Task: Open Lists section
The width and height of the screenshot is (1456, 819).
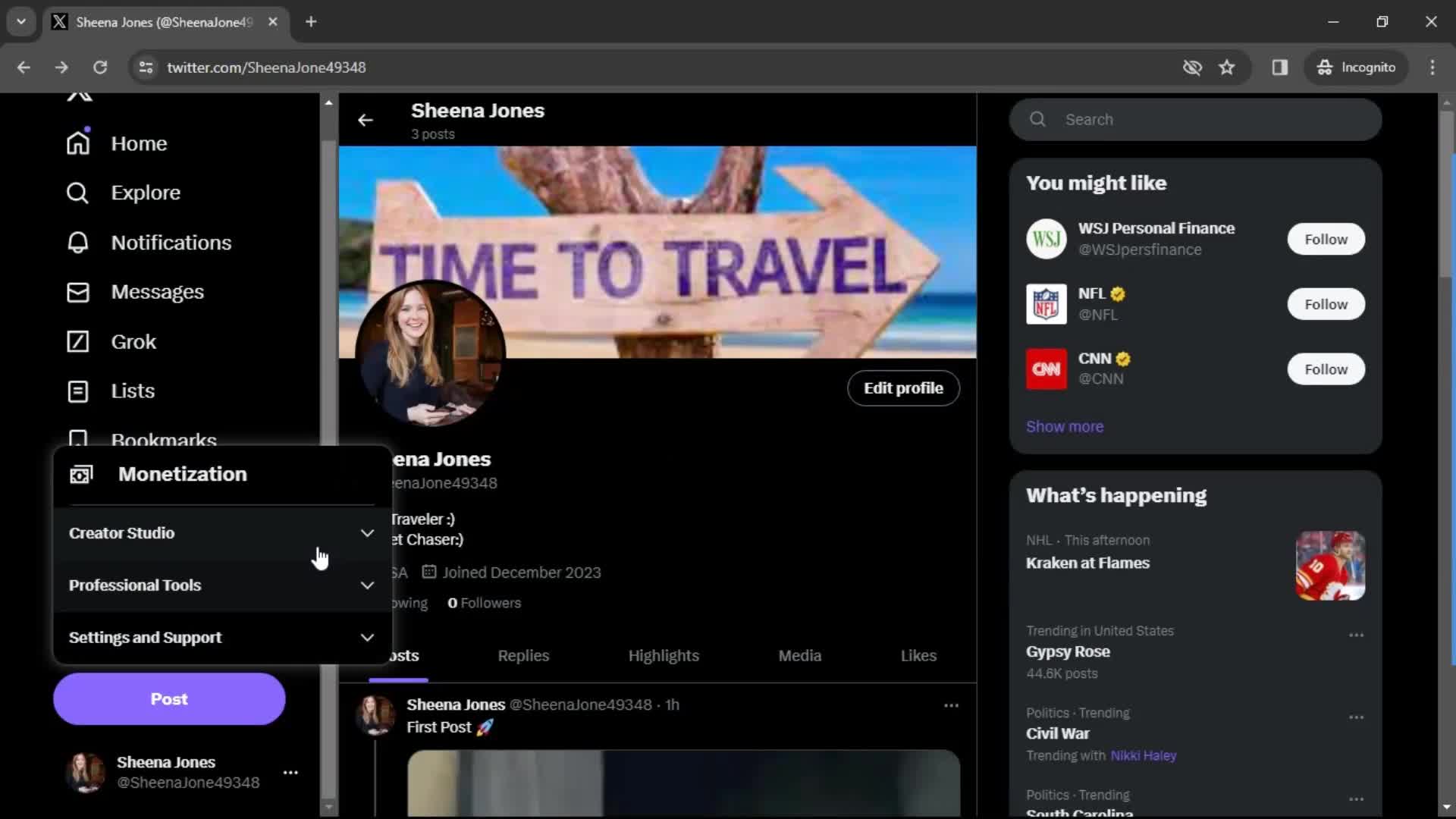Action: pyautogui.click(x=133, y=391)
